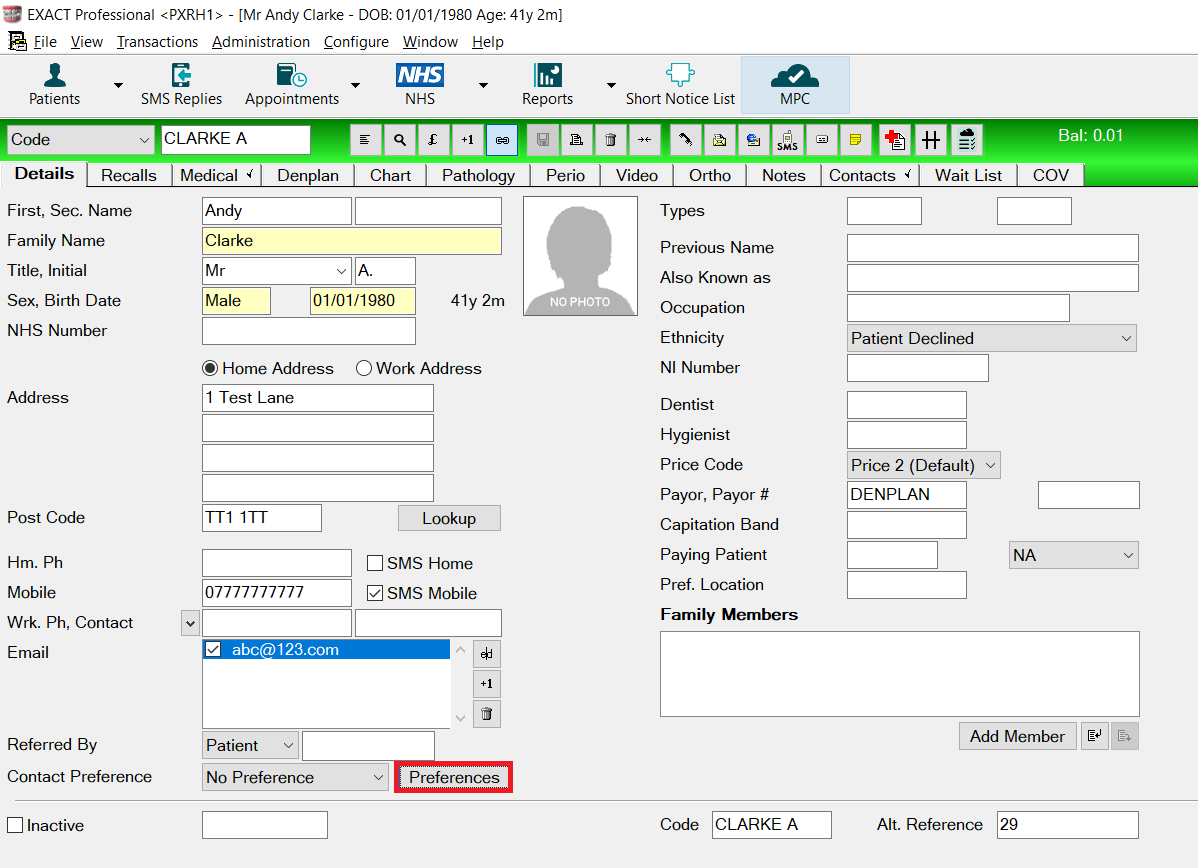Click the SMS mobile phone icon
This screenshot has height=868, width=1198.
tap(788, 140)
